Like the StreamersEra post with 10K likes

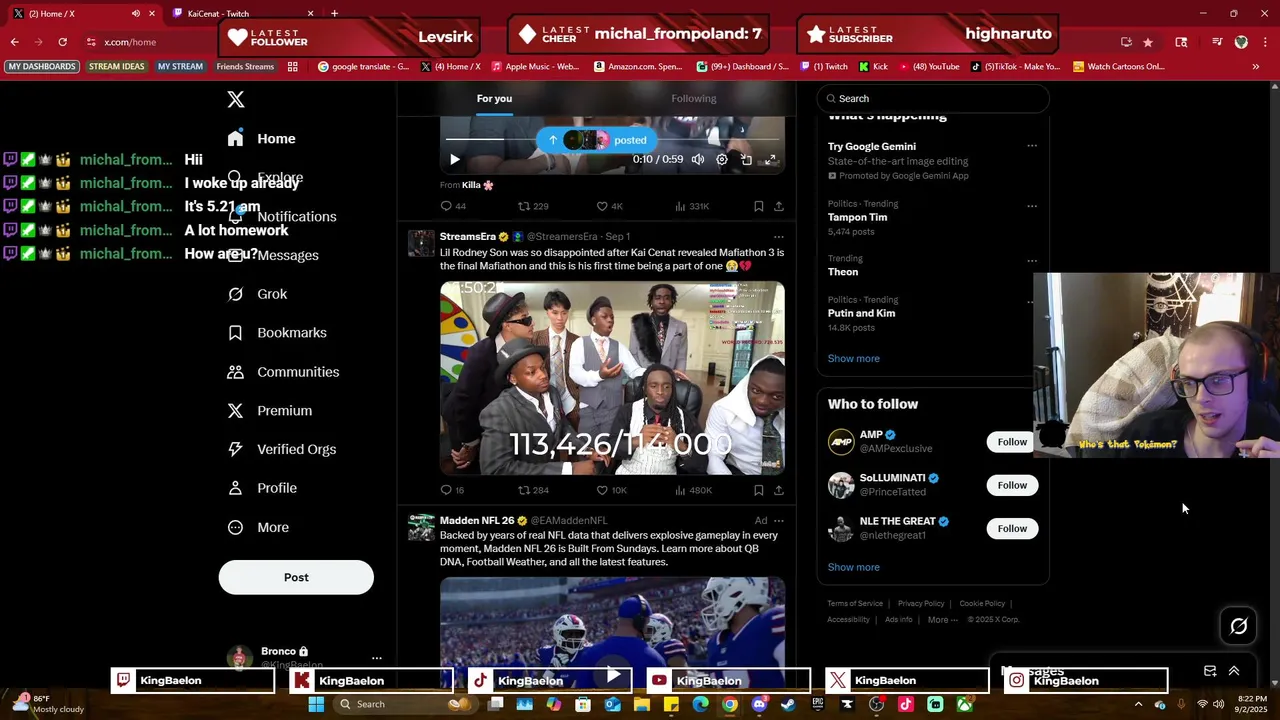point(611,490)
